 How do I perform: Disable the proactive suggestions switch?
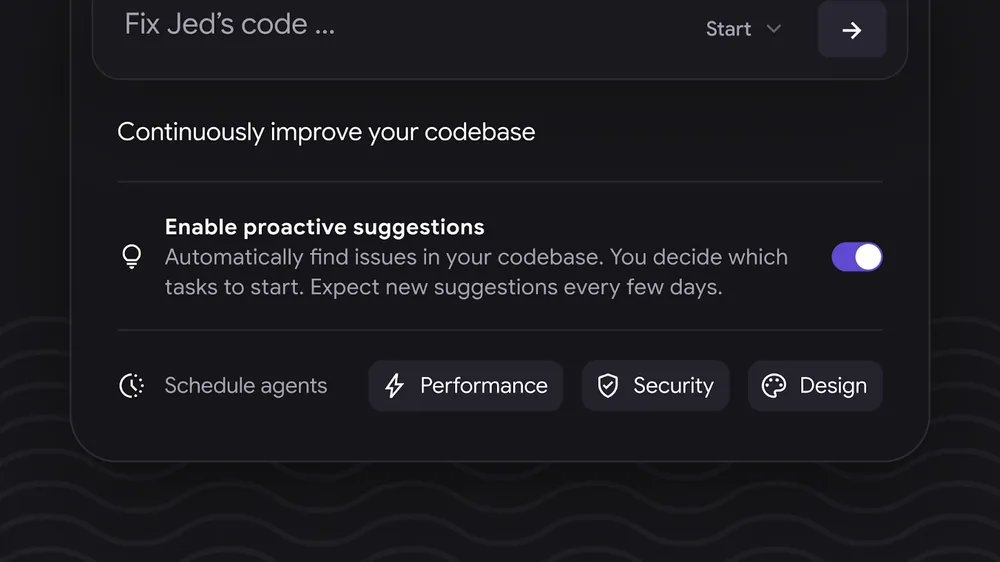click(x=857, y=257)
